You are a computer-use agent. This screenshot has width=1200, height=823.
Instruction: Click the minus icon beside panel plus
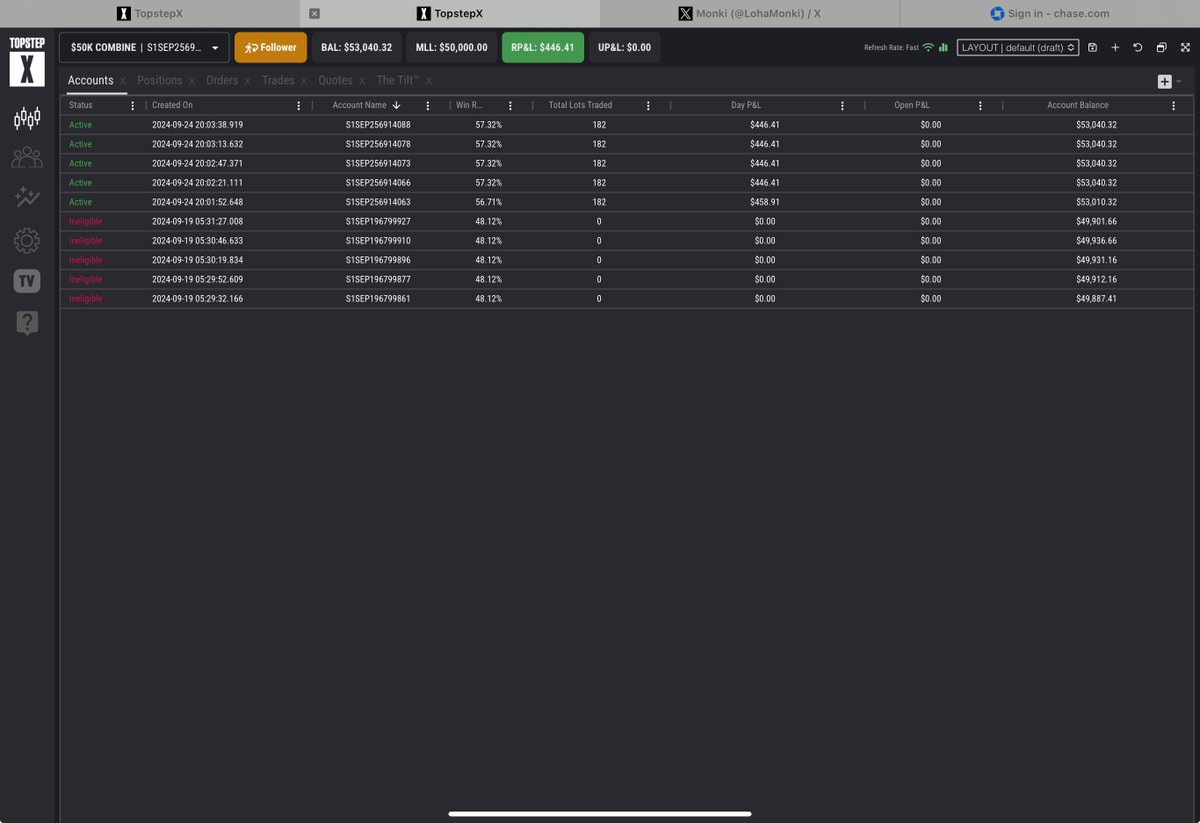click(x=1179, y=80)
